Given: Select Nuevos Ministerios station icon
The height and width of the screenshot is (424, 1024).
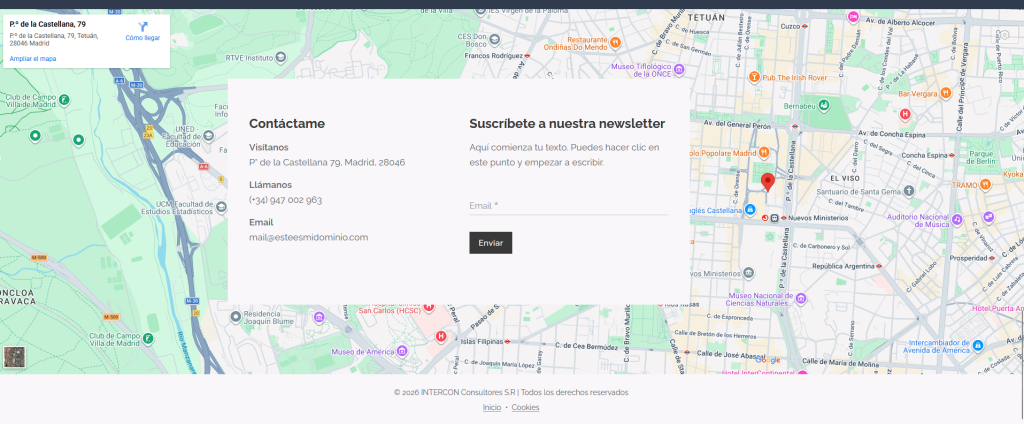Looking at the screenshot, I should point(774,218).
